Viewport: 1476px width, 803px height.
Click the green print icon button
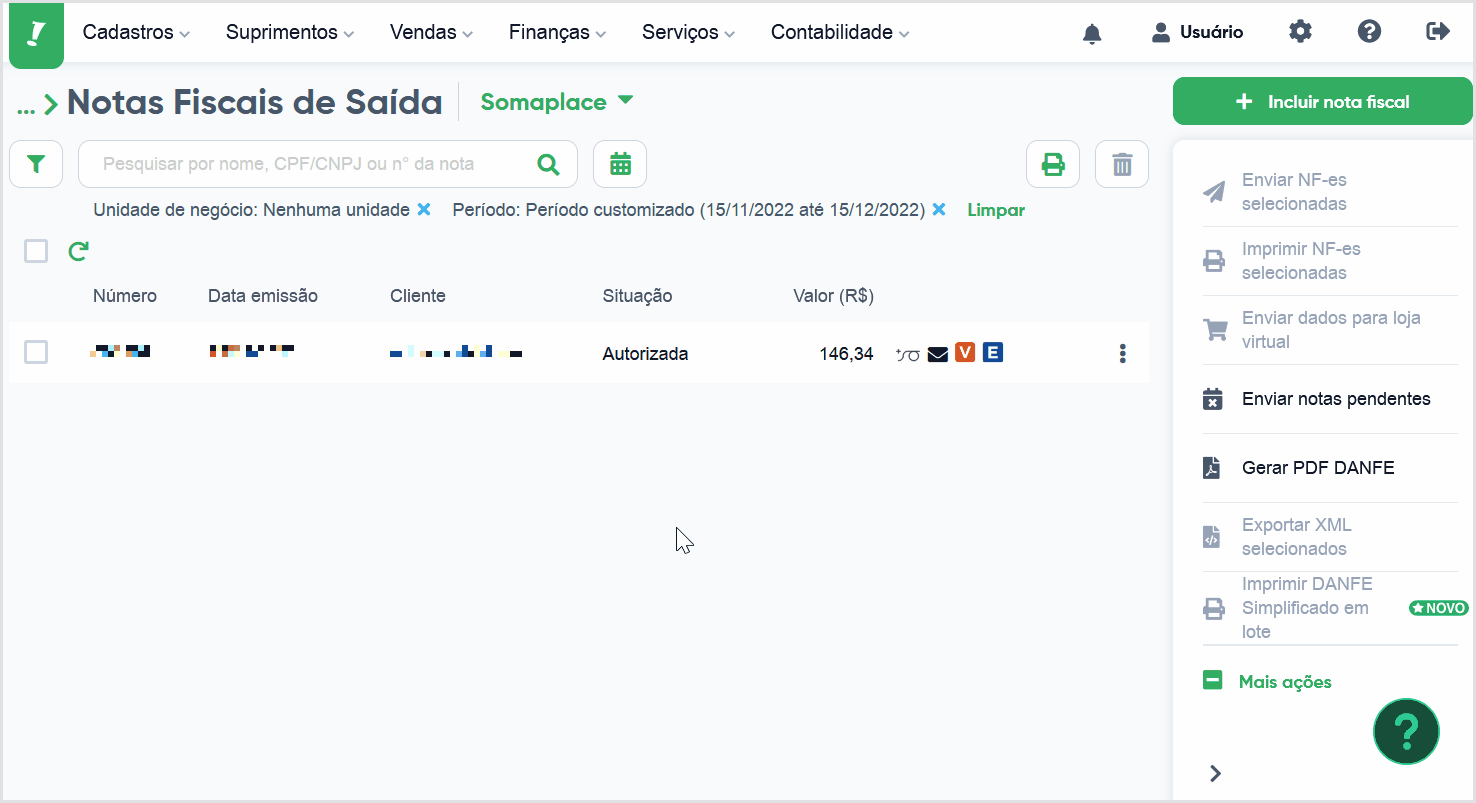click(x=1053, y=164)
